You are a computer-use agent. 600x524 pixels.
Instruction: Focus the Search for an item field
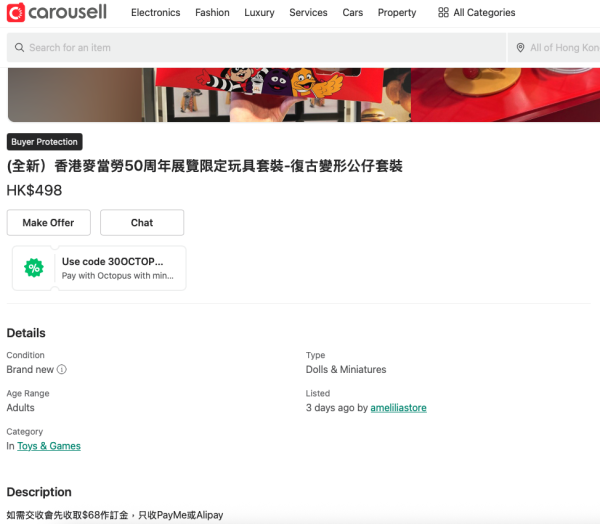tap(260, 48)
